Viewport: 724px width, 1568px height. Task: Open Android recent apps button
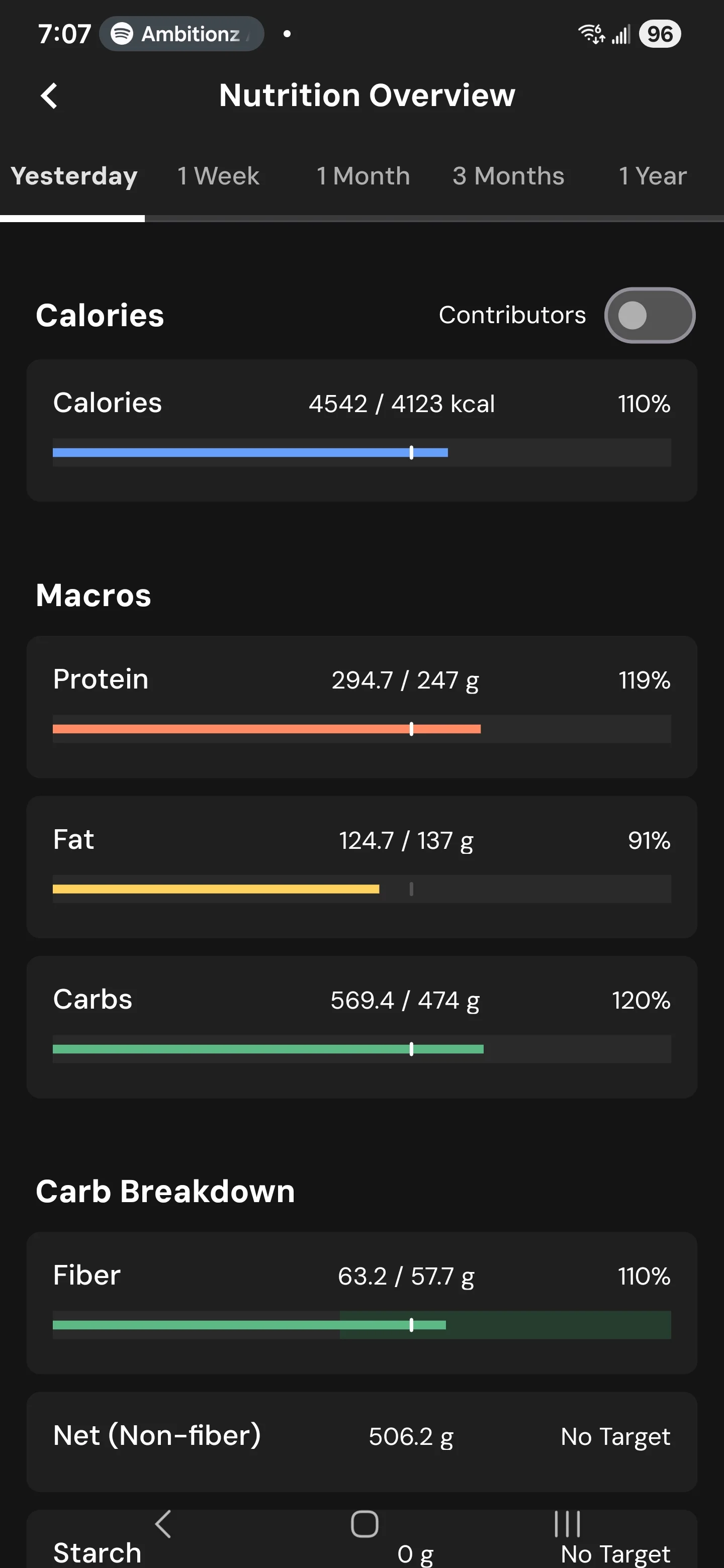pos(567,1524)
